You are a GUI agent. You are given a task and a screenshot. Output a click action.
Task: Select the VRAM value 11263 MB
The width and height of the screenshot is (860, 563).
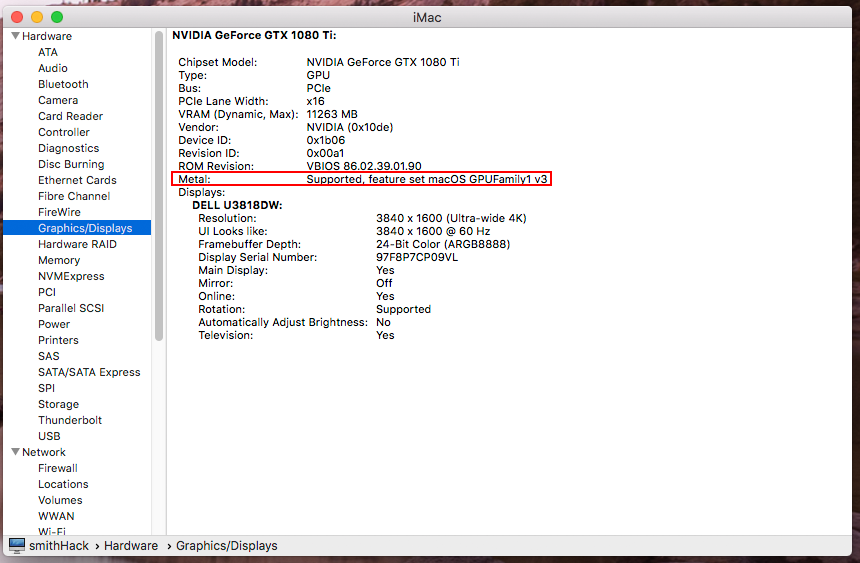tap(332, 114)
